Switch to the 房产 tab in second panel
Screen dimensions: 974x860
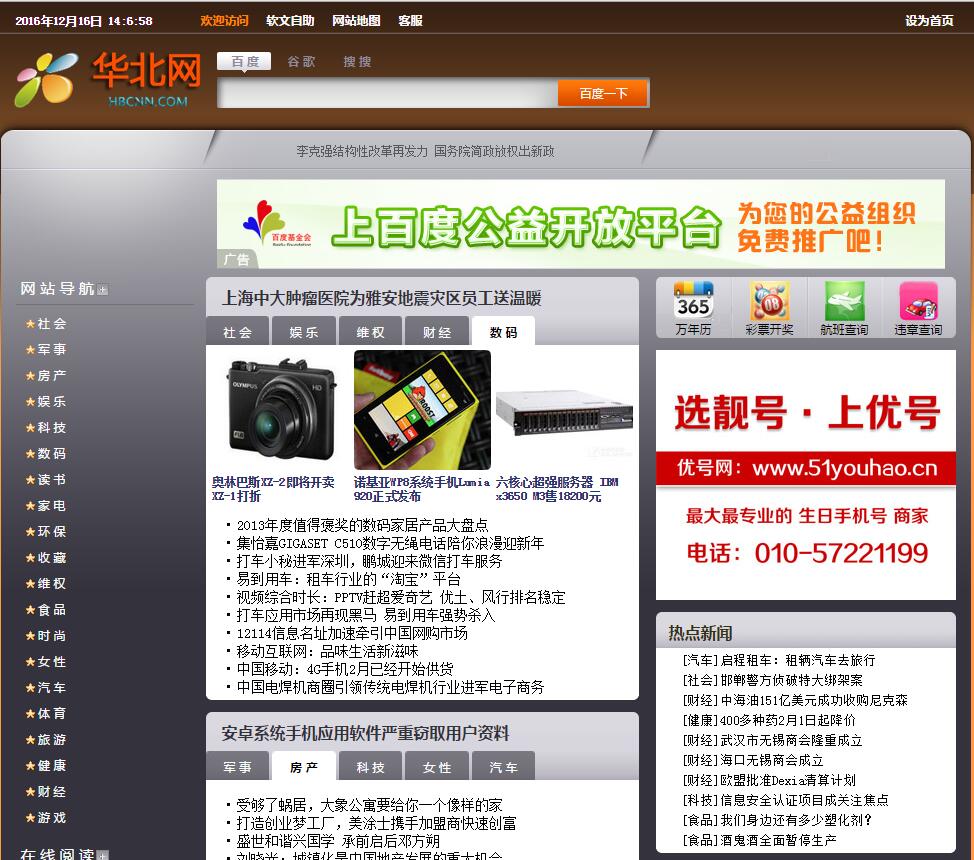pos(304,767)
